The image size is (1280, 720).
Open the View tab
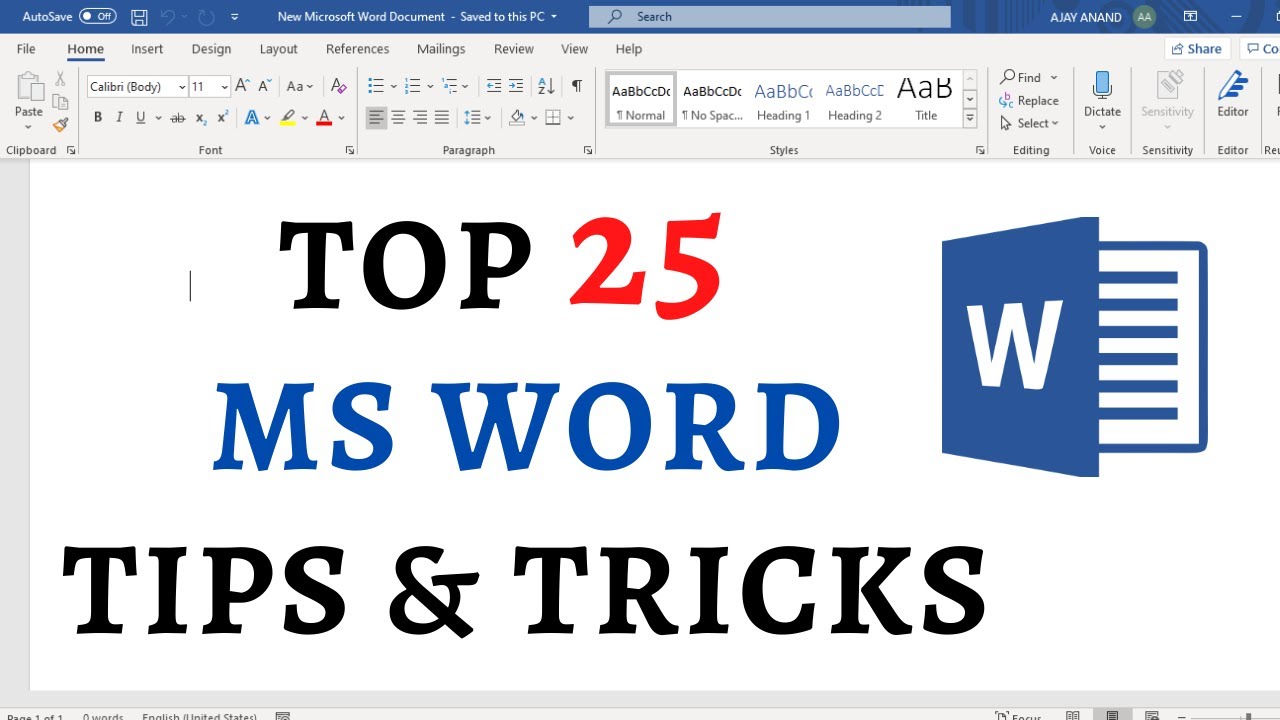575,49
